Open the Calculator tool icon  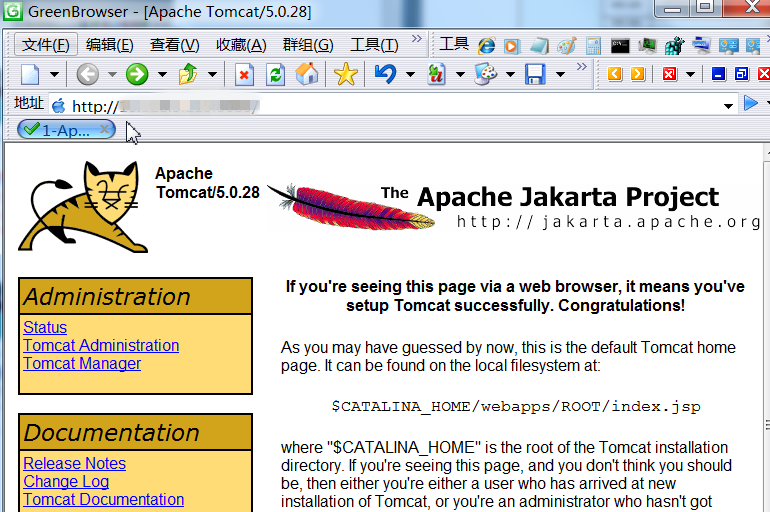point(593,45)
